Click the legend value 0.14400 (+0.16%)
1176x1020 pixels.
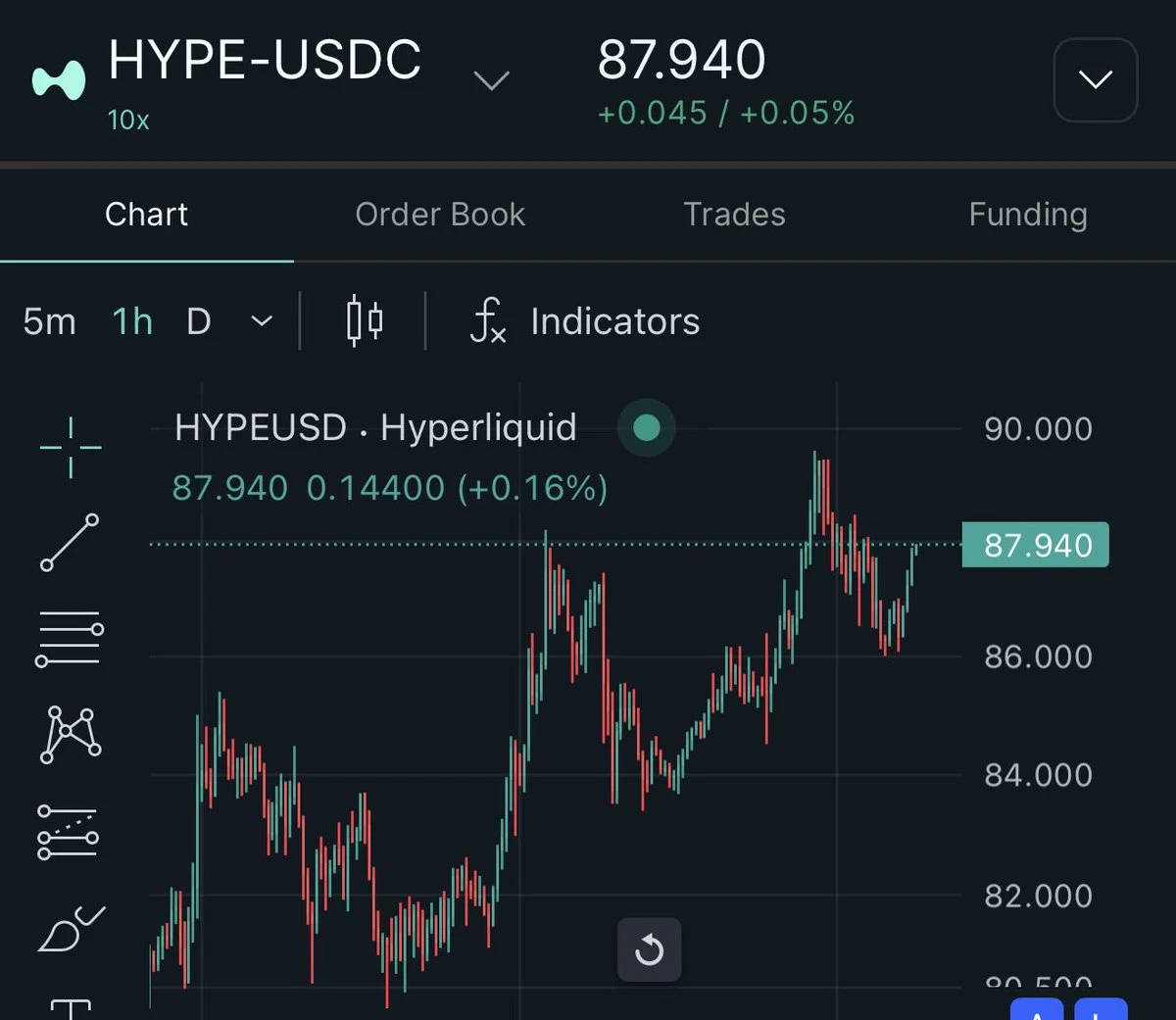(x=457, y=488)
